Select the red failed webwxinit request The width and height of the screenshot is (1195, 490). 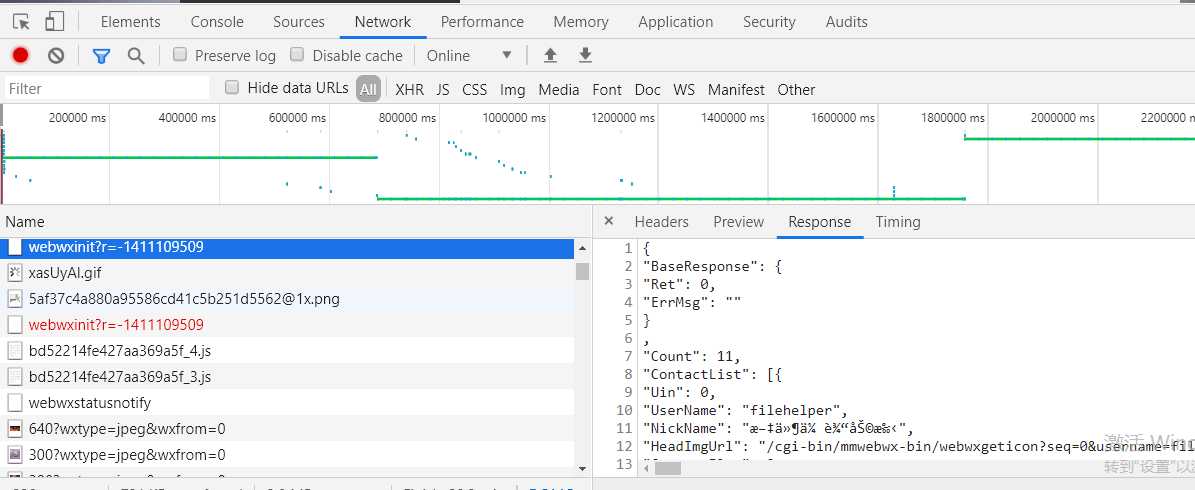[287, 325]
